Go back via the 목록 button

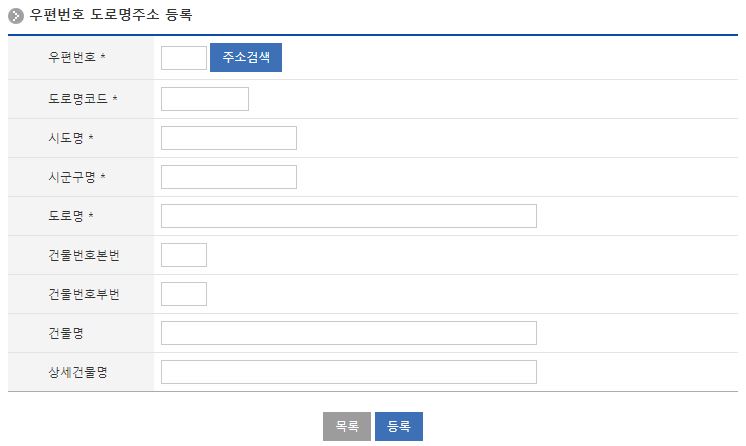tap(347, 426)
